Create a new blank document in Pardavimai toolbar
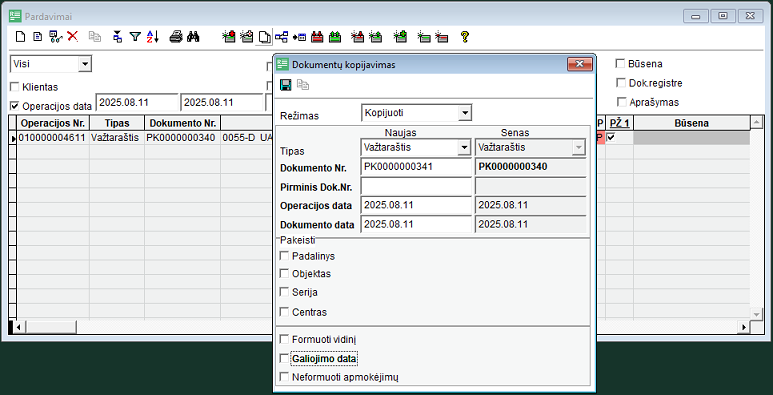This screenshot has width=773, height=395. (20, 36)
